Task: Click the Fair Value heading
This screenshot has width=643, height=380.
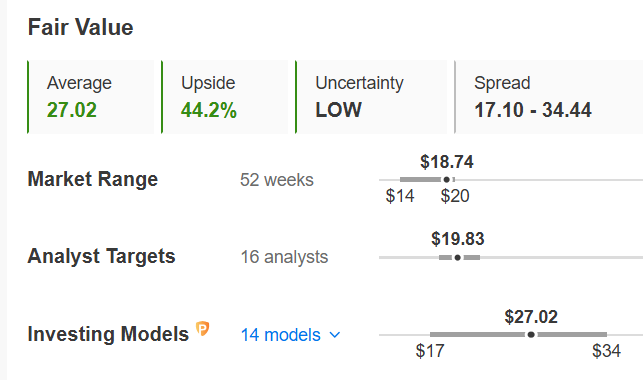Action: (80, 27)
